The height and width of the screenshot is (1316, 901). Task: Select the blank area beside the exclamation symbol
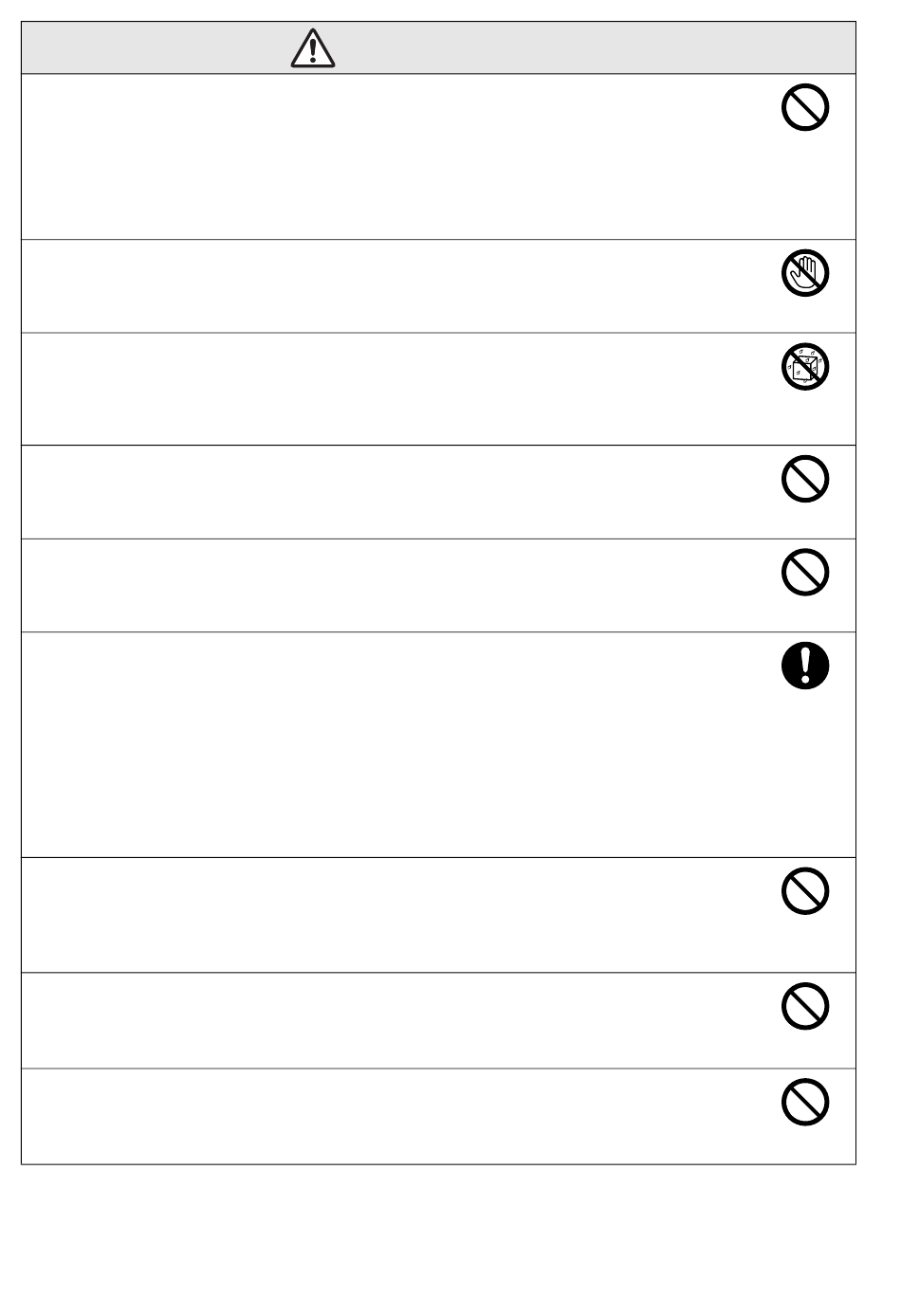(398, 744)
